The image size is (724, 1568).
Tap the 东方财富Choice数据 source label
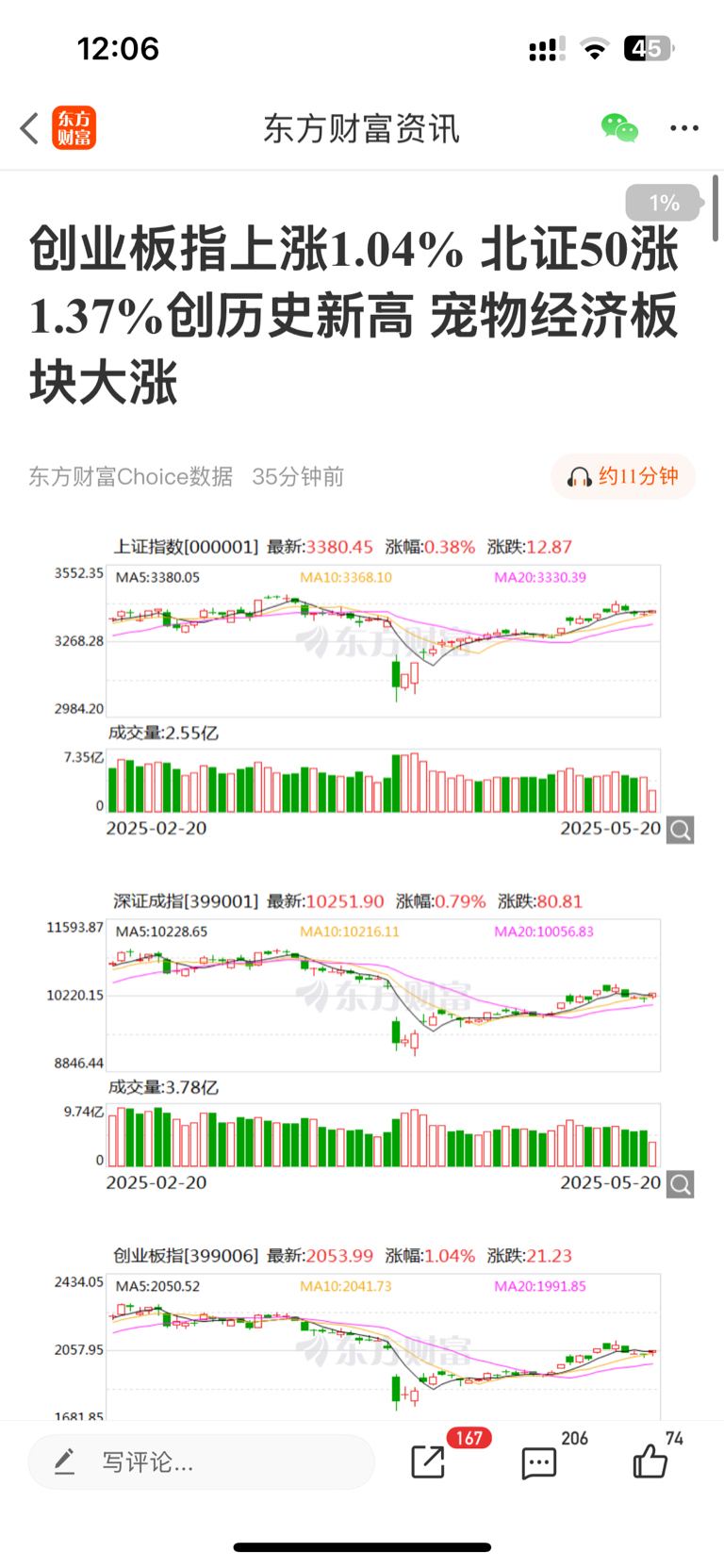click(x=131, y=477)
